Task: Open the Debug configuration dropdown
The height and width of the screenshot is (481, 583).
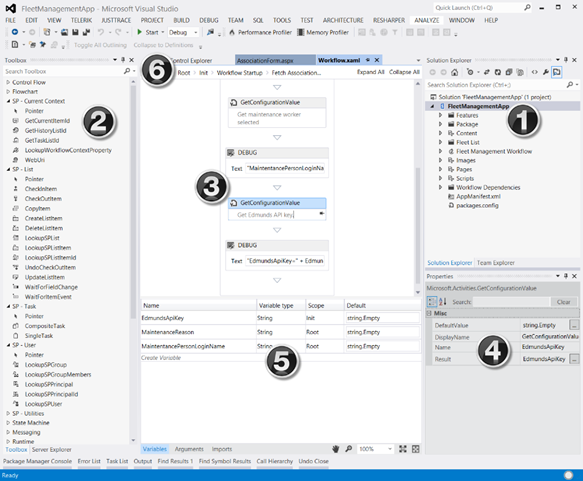Action: [196, 32]
